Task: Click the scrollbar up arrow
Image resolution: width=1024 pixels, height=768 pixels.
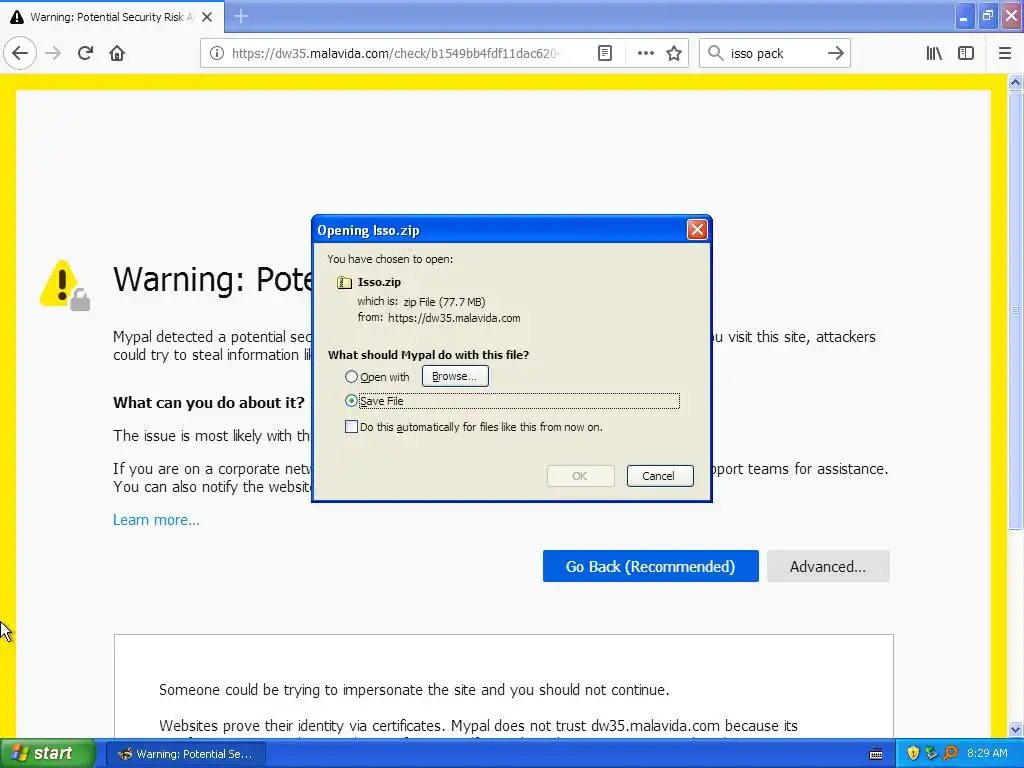Action: click(x=1015, y=82)
